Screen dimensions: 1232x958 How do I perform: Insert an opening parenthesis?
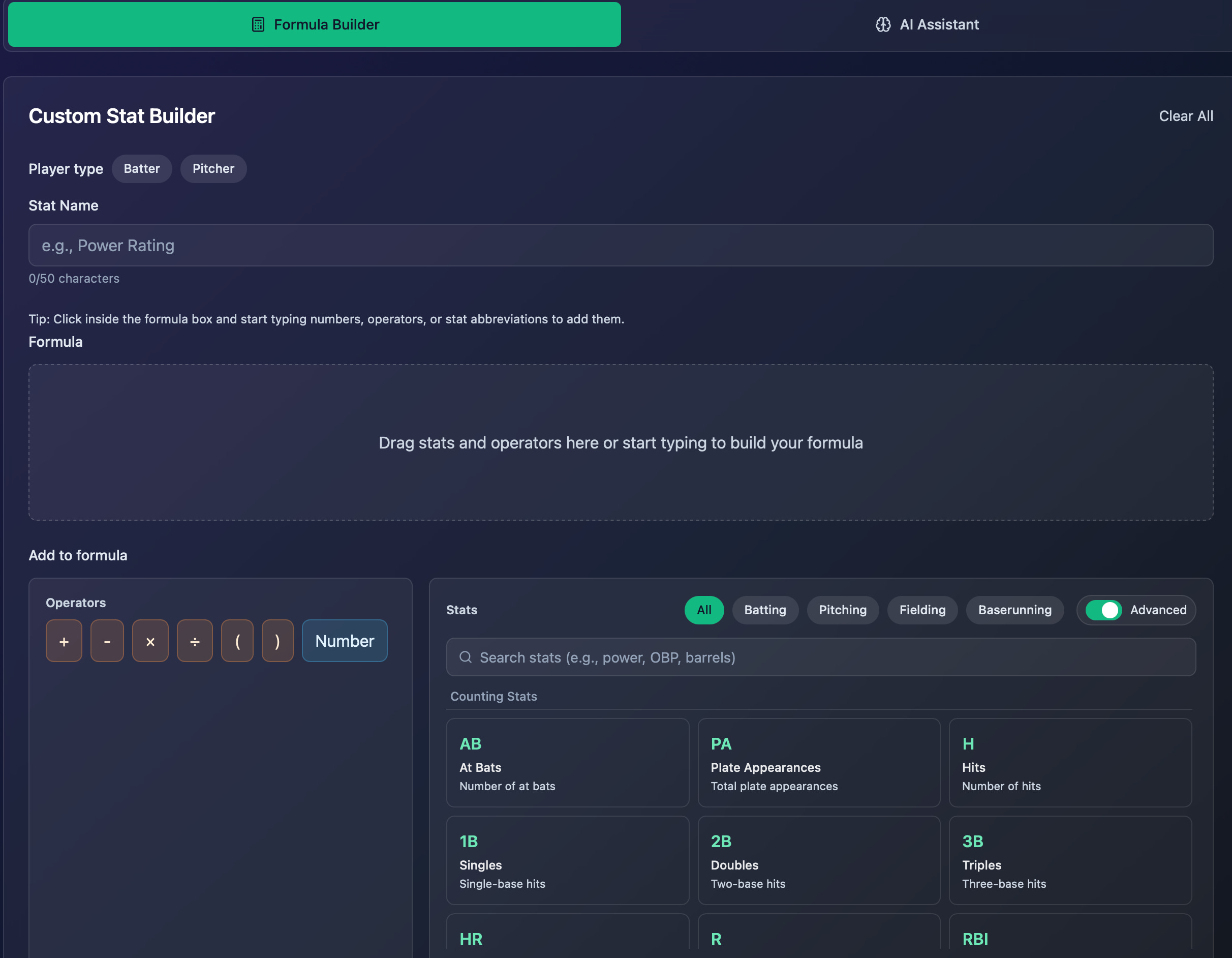point(237,641)
